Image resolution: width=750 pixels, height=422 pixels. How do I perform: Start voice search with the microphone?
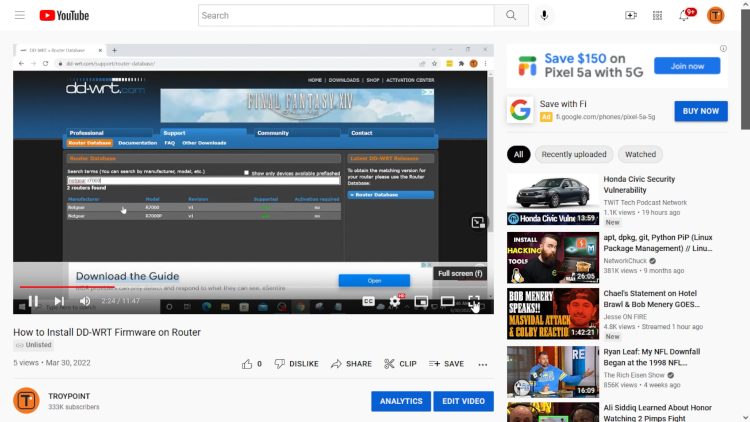[544, 15]
